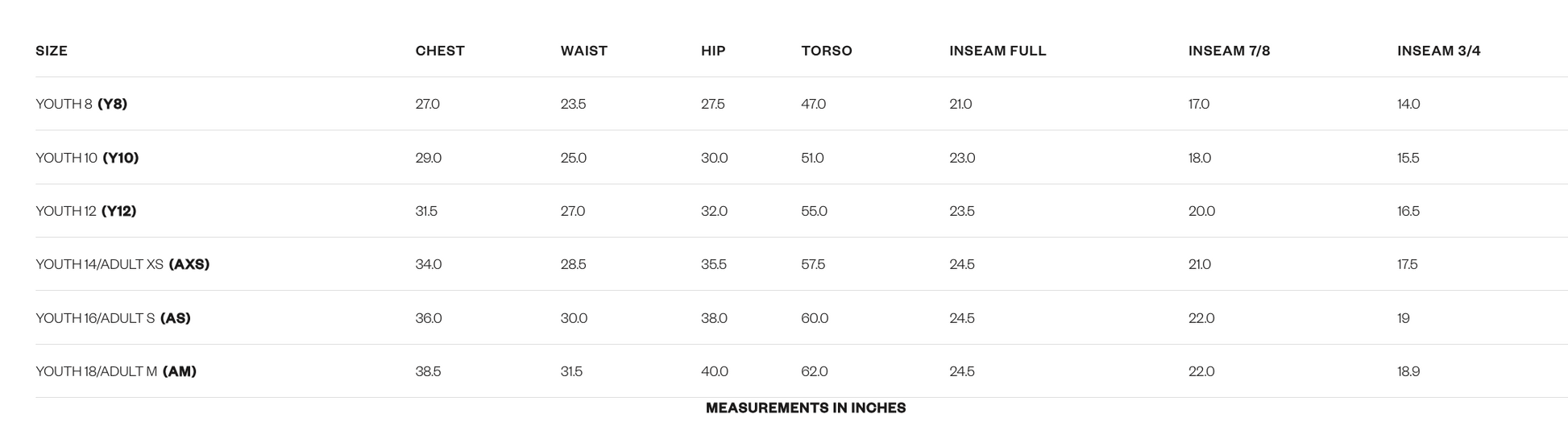Click the YOUTH 8 (Y8) row label
The width and height of the screenshot is (1568, 443).
pos(81,104)
